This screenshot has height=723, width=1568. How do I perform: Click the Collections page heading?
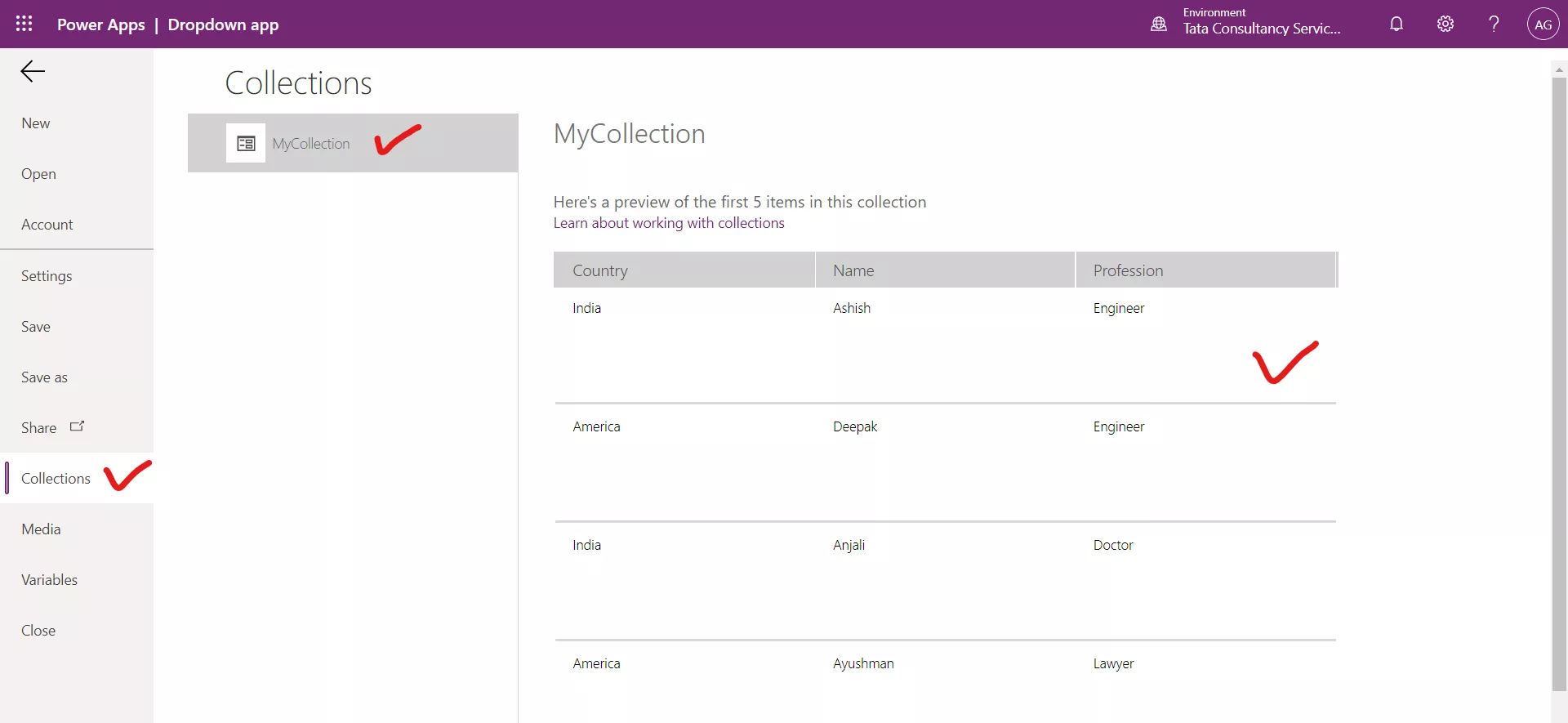pos(299,83)
